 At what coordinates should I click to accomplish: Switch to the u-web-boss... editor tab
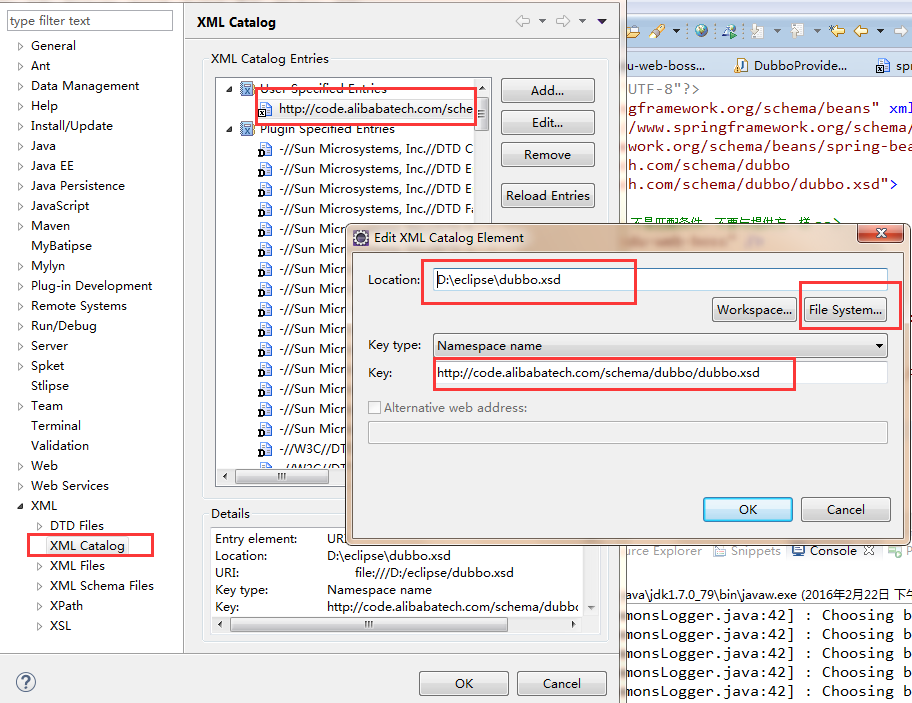(x=667, y=66)
